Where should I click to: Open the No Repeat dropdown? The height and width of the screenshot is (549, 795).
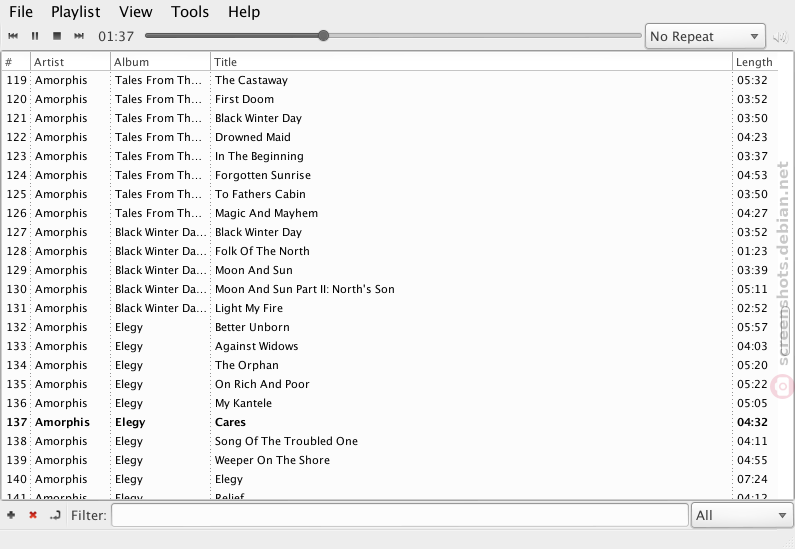(x=705, y=36)
